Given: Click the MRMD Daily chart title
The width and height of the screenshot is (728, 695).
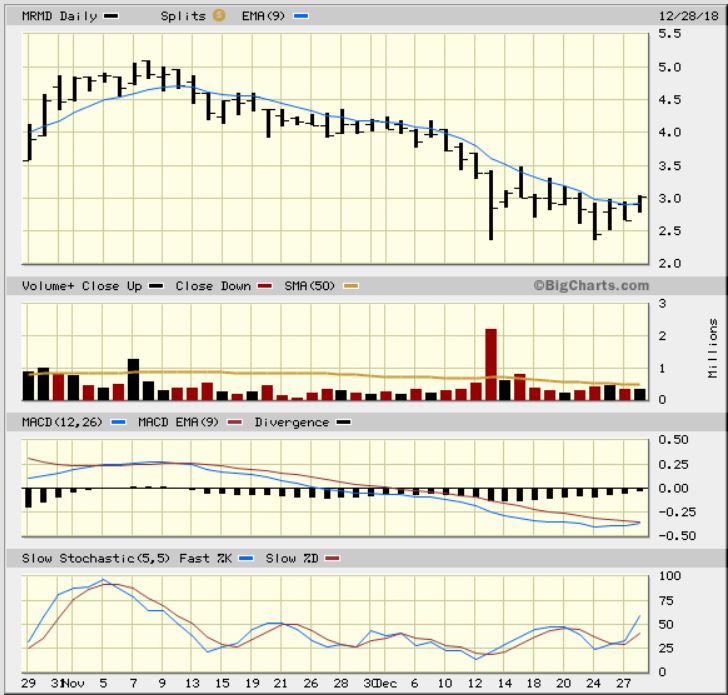Looking at the screenshot, I should pos(59,16).
